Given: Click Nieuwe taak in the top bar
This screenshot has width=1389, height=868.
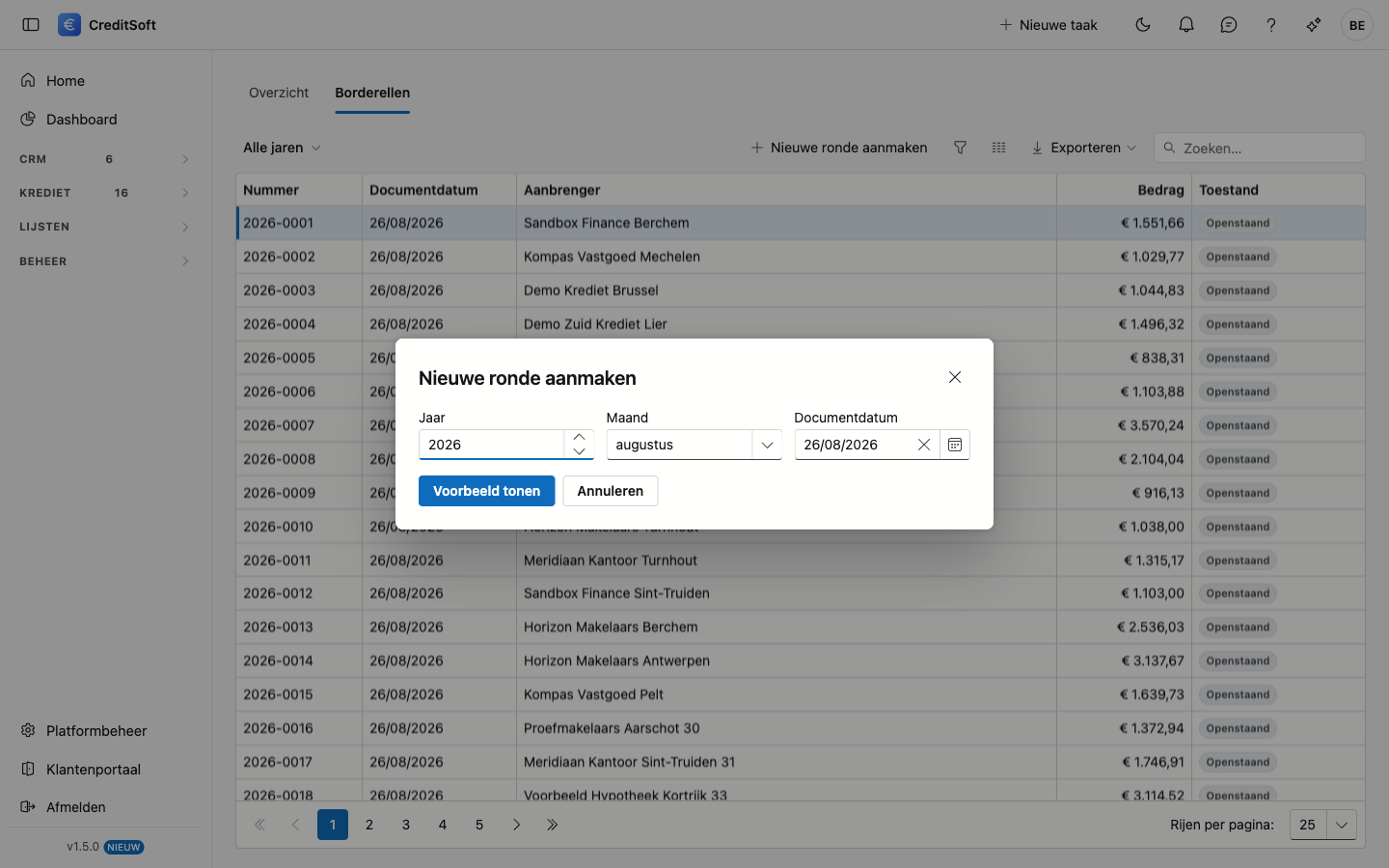Looking at the screenshot, I should tap(1049, 25).
